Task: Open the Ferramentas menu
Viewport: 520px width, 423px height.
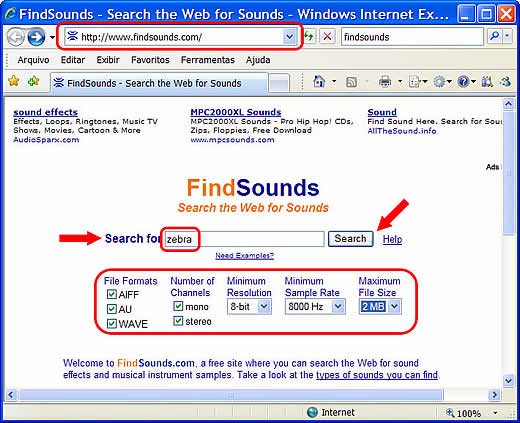Action: [x=208, y=60]
